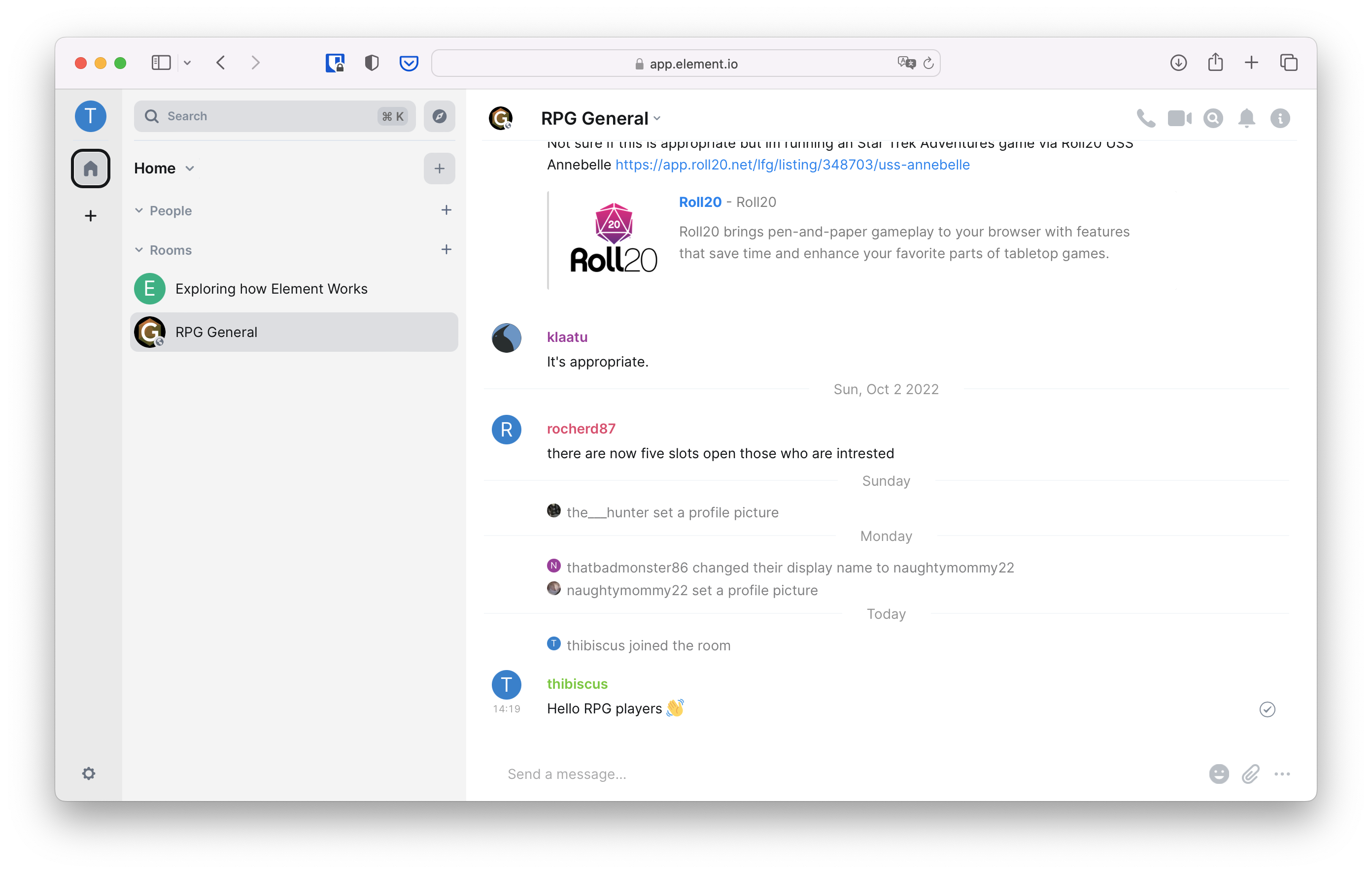Open the emoji picker in composer
Screen dimensions: 1372x874
(x=1218, y=773)
